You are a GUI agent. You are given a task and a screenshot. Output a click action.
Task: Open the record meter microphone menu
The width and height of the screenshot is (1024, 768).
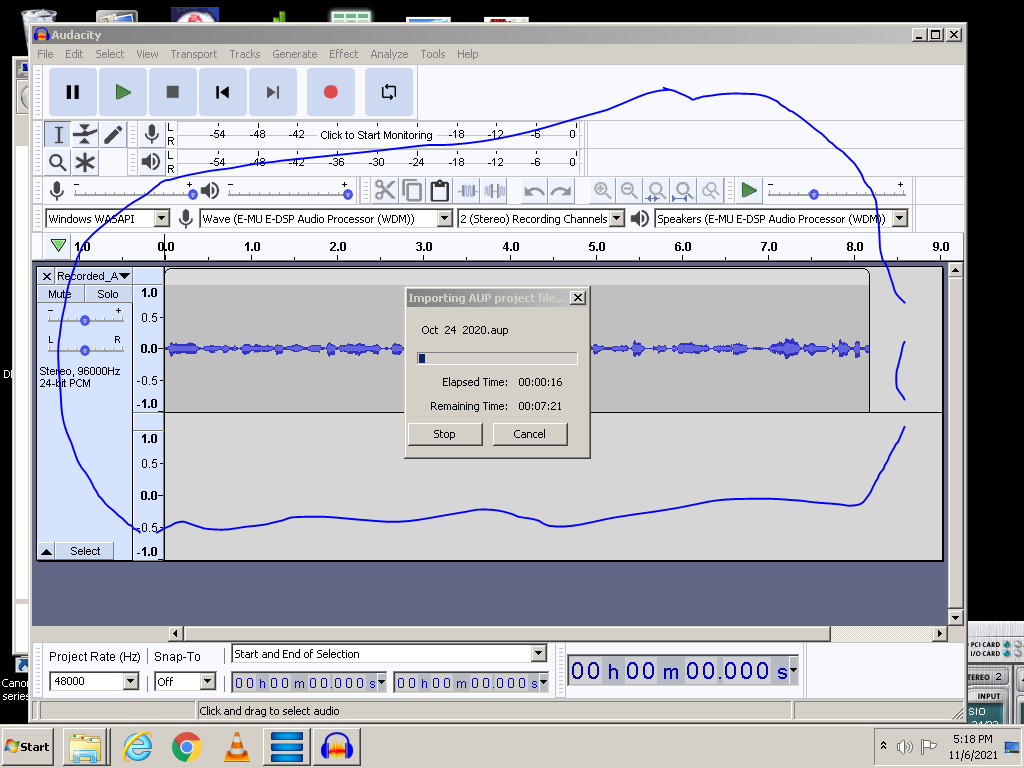(x=152, y=135)
